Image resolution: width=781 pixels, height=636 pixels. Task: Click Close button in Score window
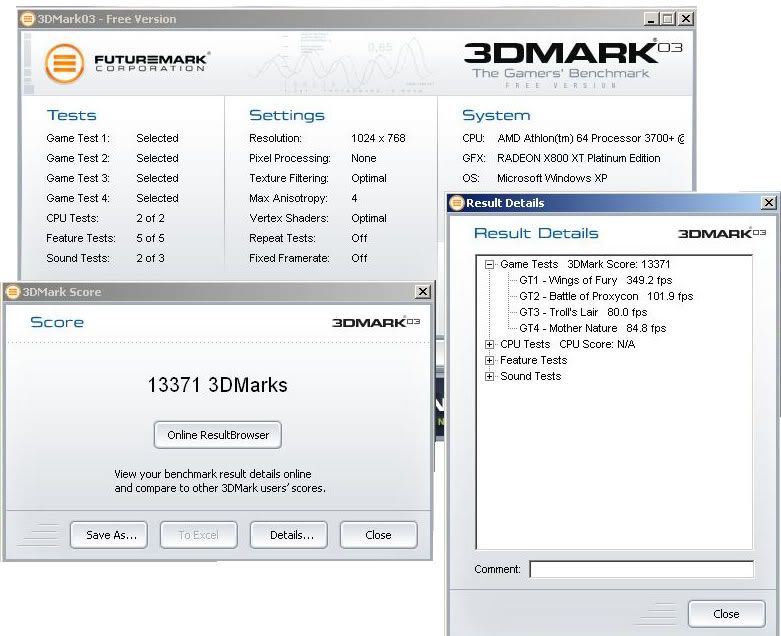click(379, 535)
